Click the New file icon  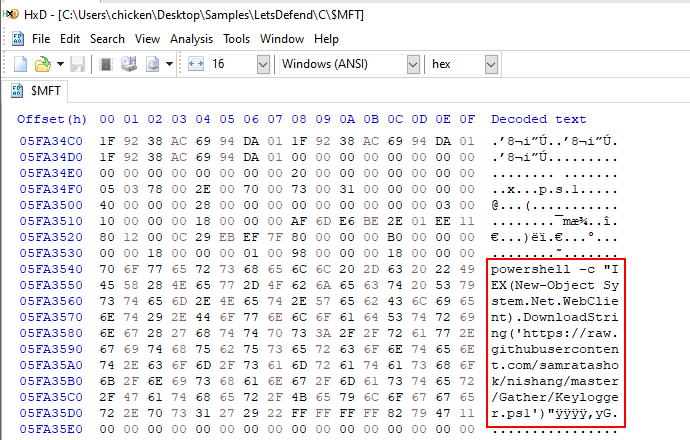click(20, 64)
